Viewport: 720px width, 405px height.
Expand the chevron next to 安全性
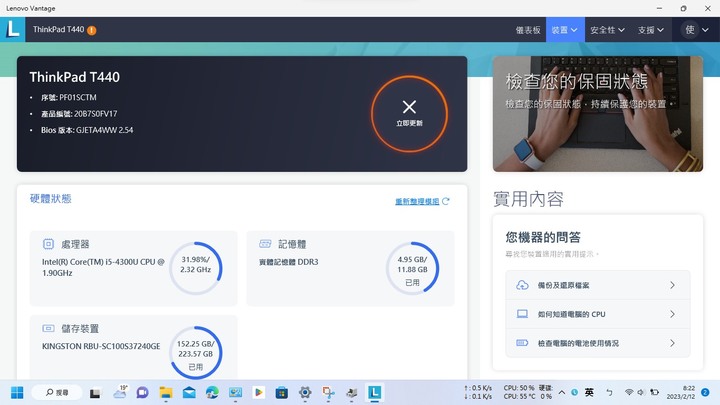pyautogui.click(x=621, y=30)
